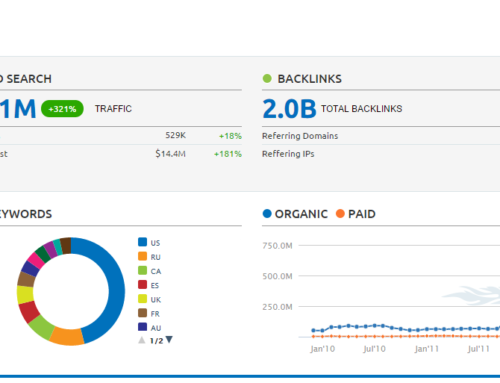The width and height of the screenshot is (500, 383).
Task: Toggle the PAID series in chart legend
Action: click(x=356, y=214)
